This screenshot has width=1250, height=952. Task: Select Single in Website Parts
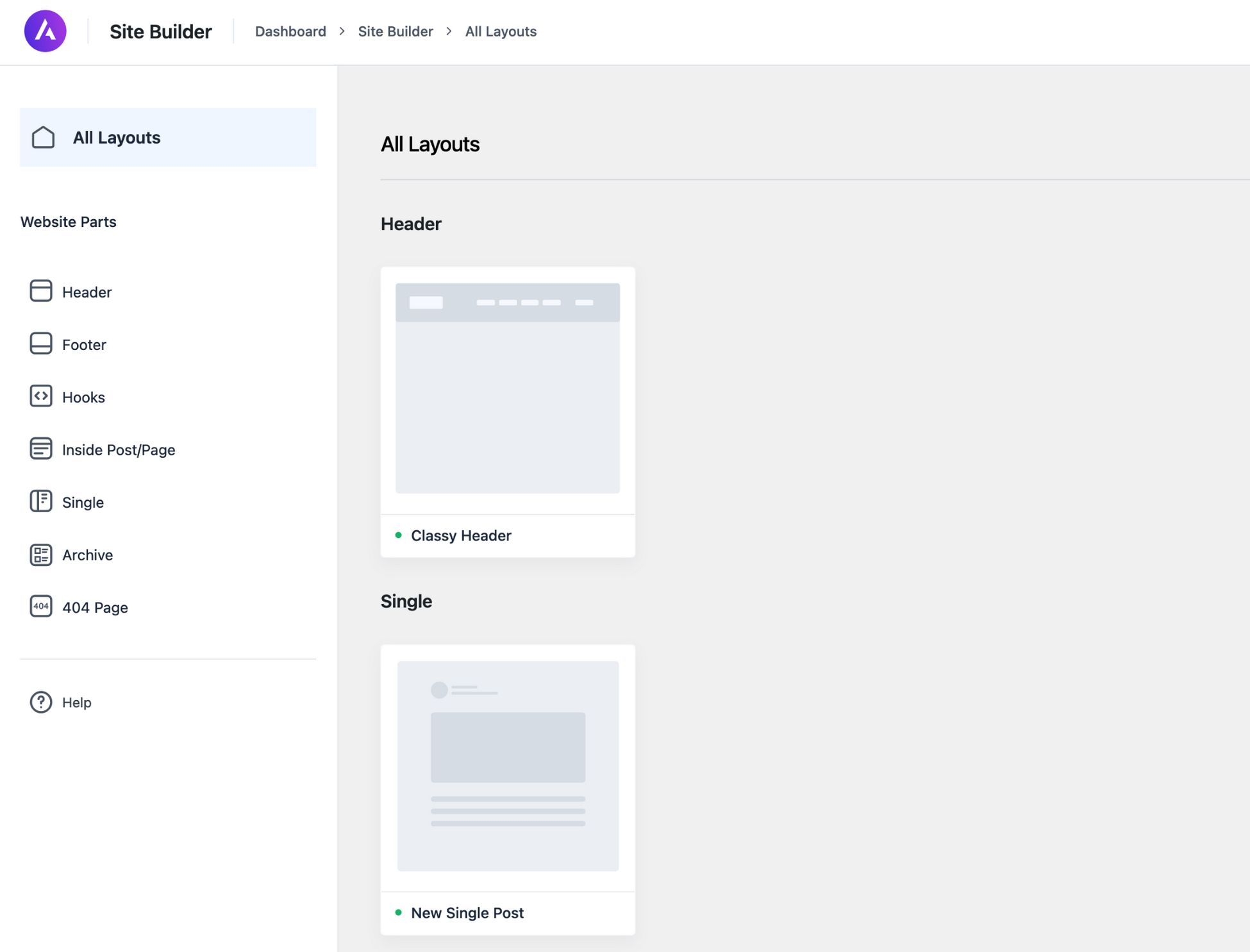click(83, 503)
